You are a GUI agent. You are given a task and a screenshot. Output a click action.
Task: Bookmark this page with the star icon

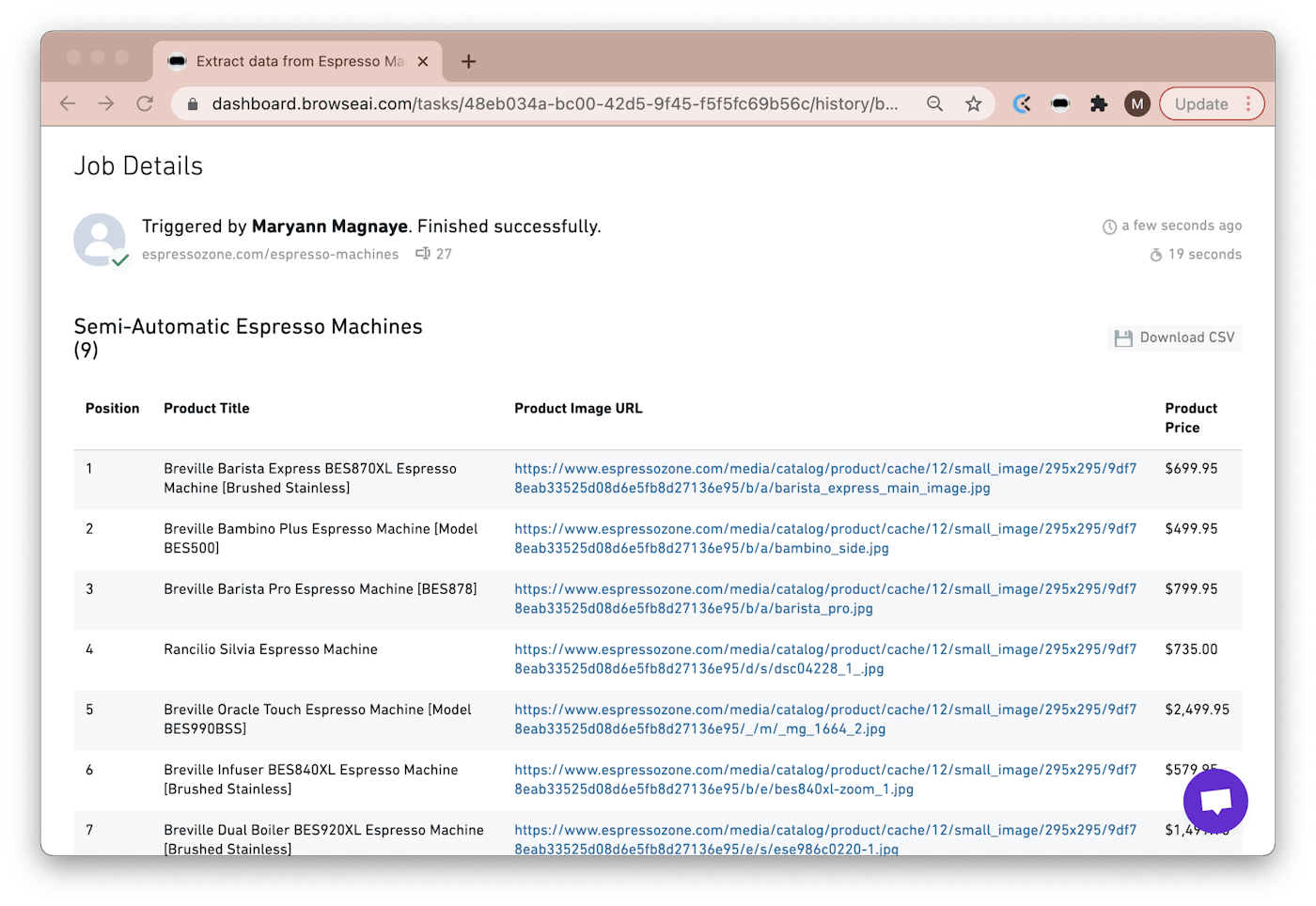point(974,103)
